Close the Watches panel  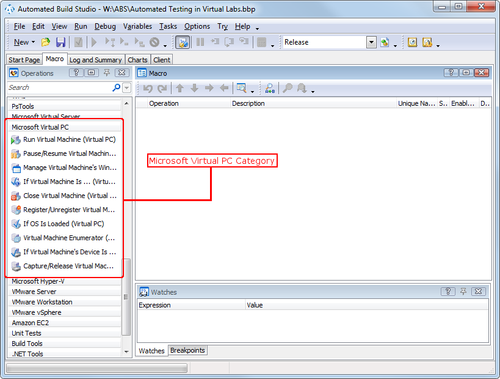[478, 292]
